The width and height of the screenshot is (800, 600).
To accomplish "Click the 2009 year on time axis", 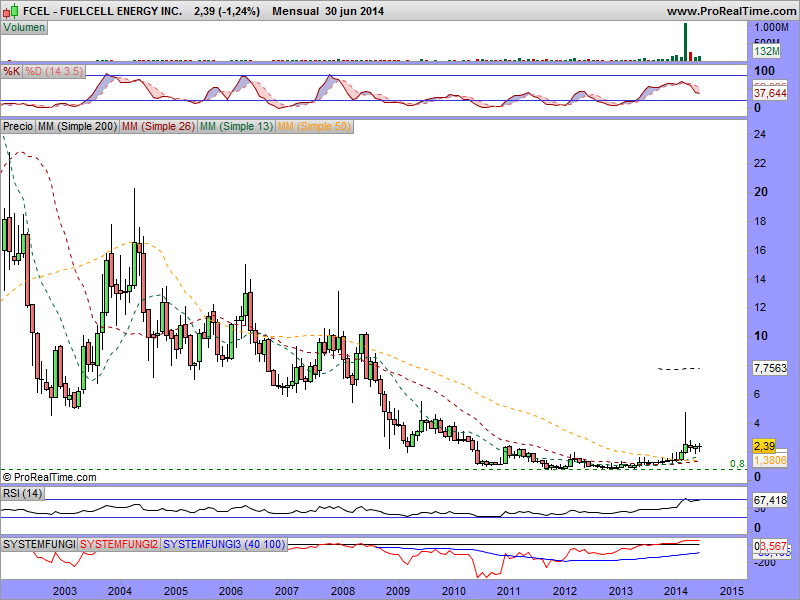I will point(397,591).
